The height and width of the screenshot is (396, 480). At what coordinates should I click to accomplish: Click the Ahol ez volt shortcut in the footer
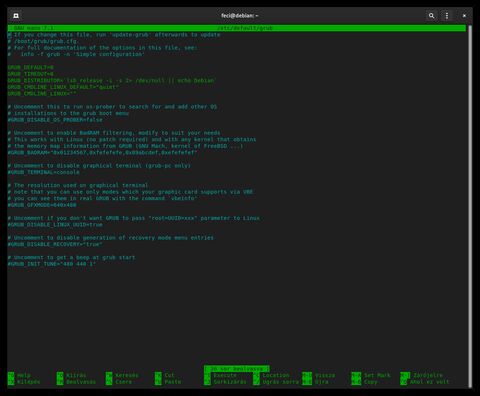pyautogui.click(x=425, y=382)
